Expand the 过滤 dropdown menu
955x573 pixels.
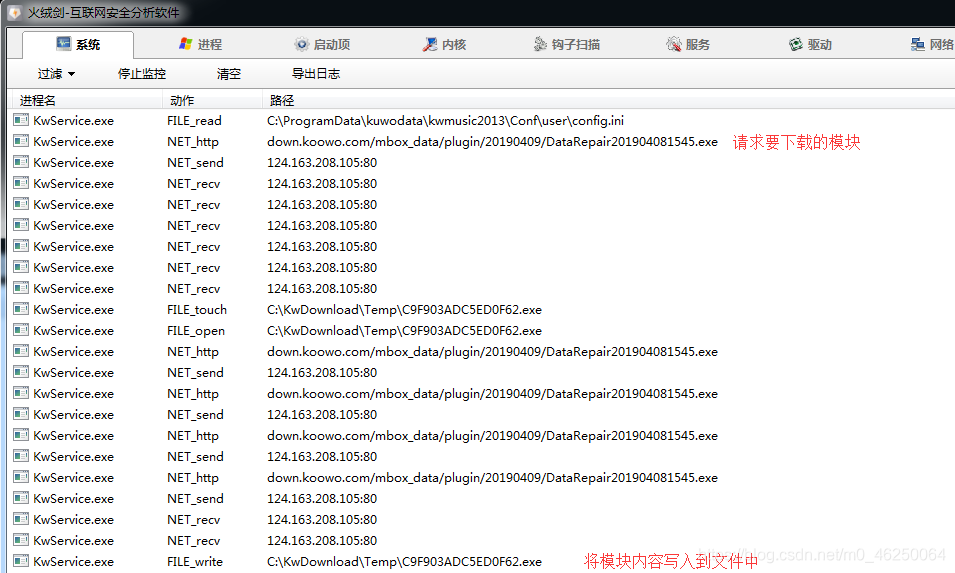(x=56, y=74)
